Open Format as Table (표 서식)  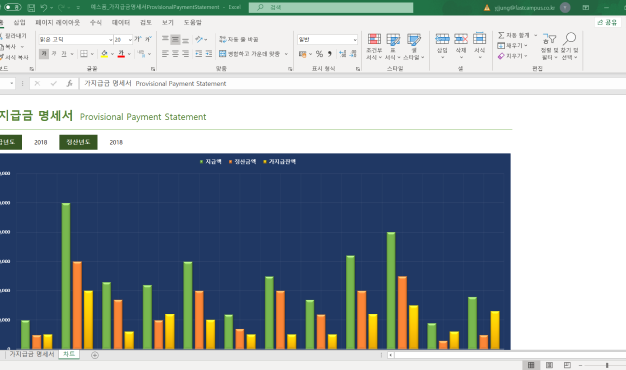point(393,46)
